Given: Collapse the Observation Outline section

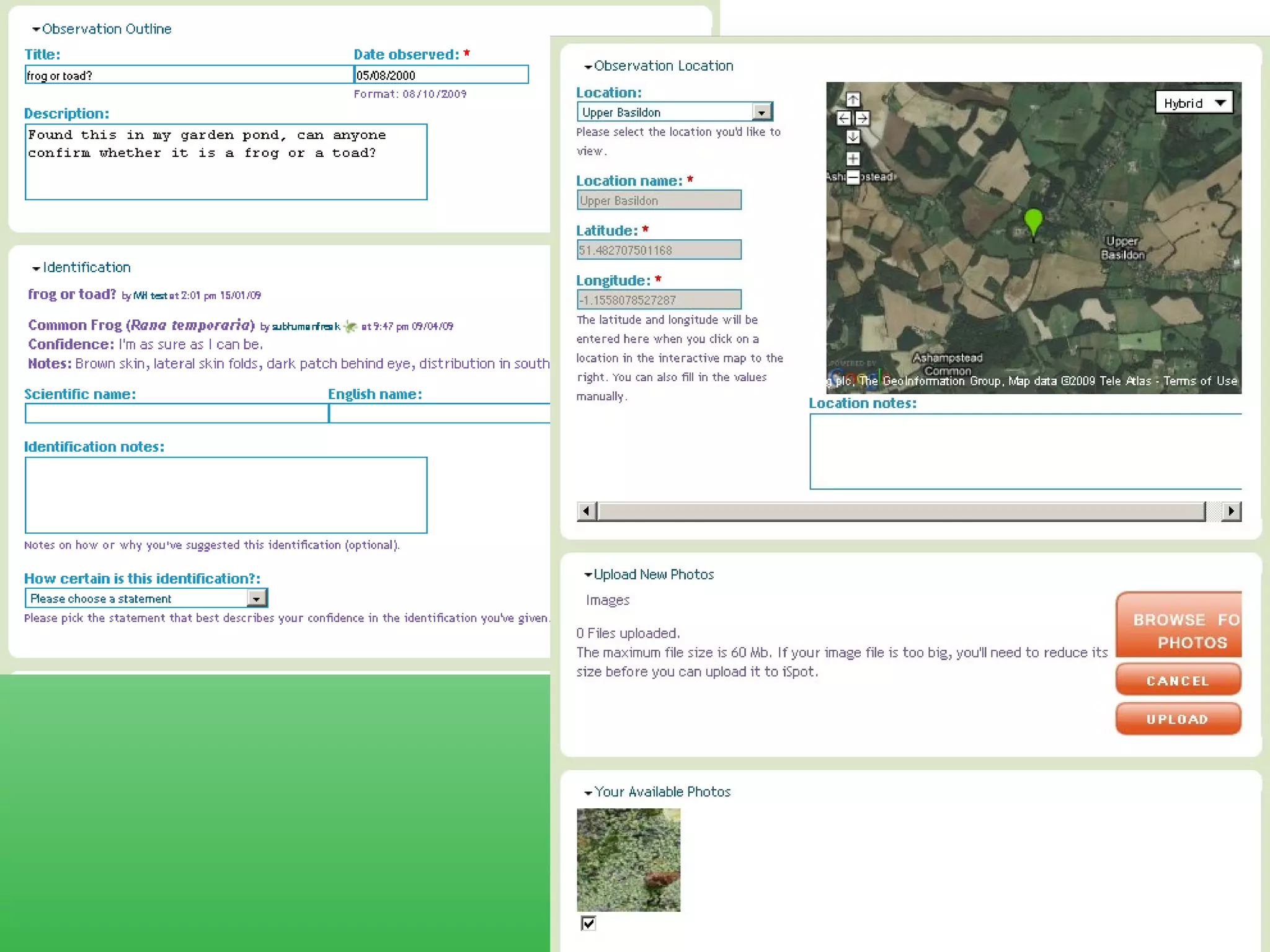Looking at the screenshot, I should [x=36, y=30].
